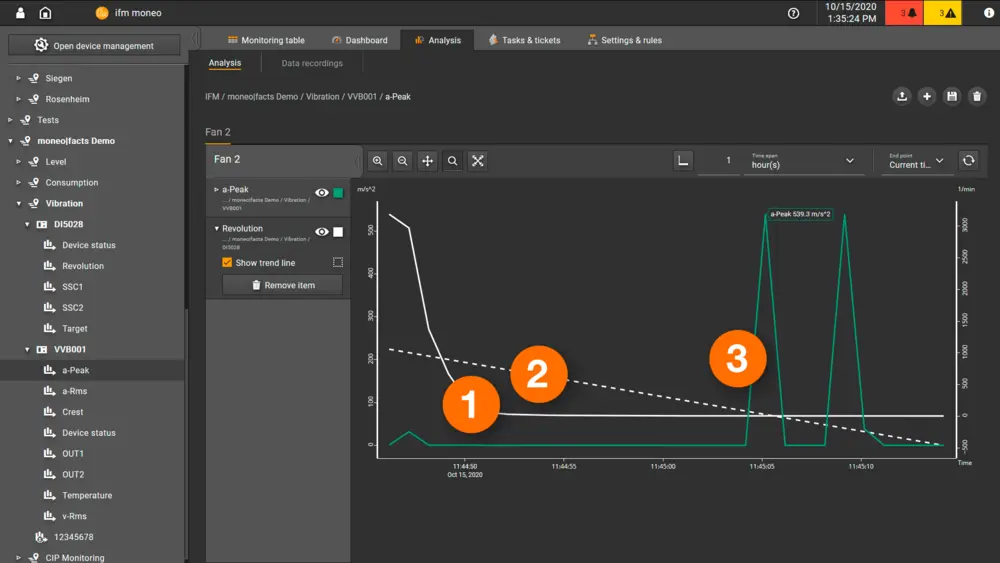The image size is (1000, 563).
Task: Switch to Data recordings subtab
Action: pyautogui.click(x=312, y=63)
